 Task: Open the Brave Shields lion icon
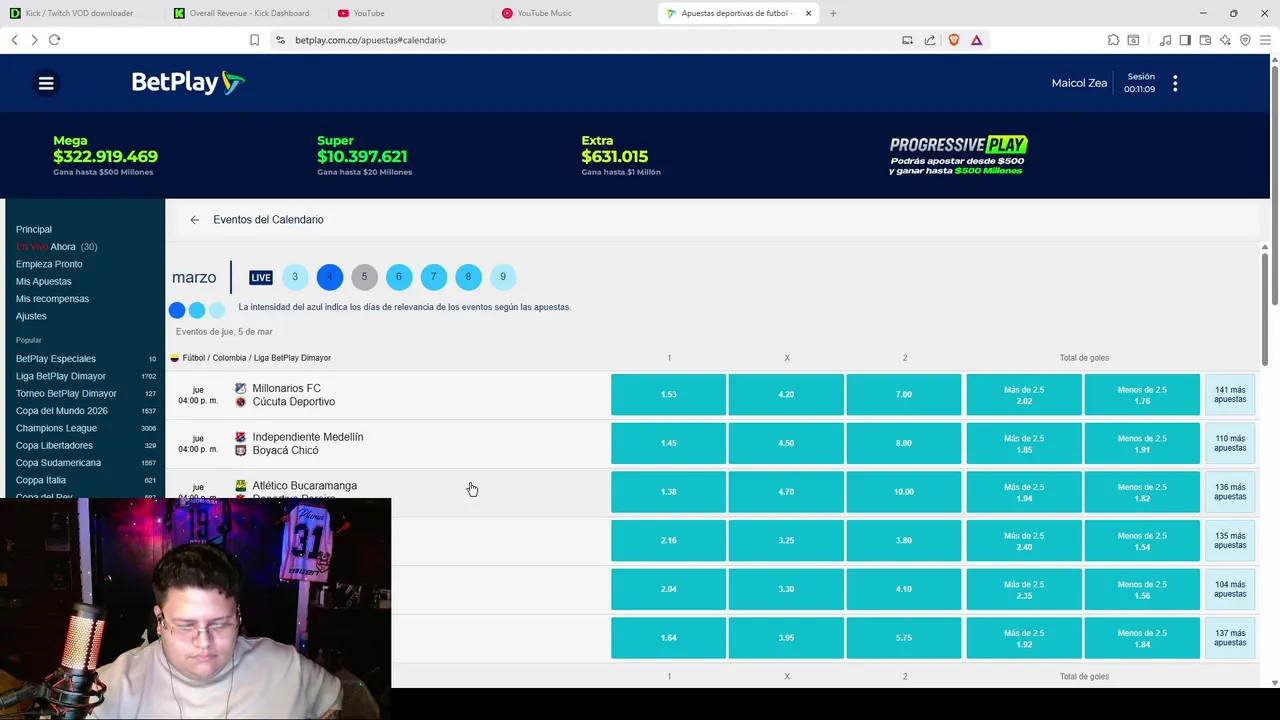click(x=953, y=40)
